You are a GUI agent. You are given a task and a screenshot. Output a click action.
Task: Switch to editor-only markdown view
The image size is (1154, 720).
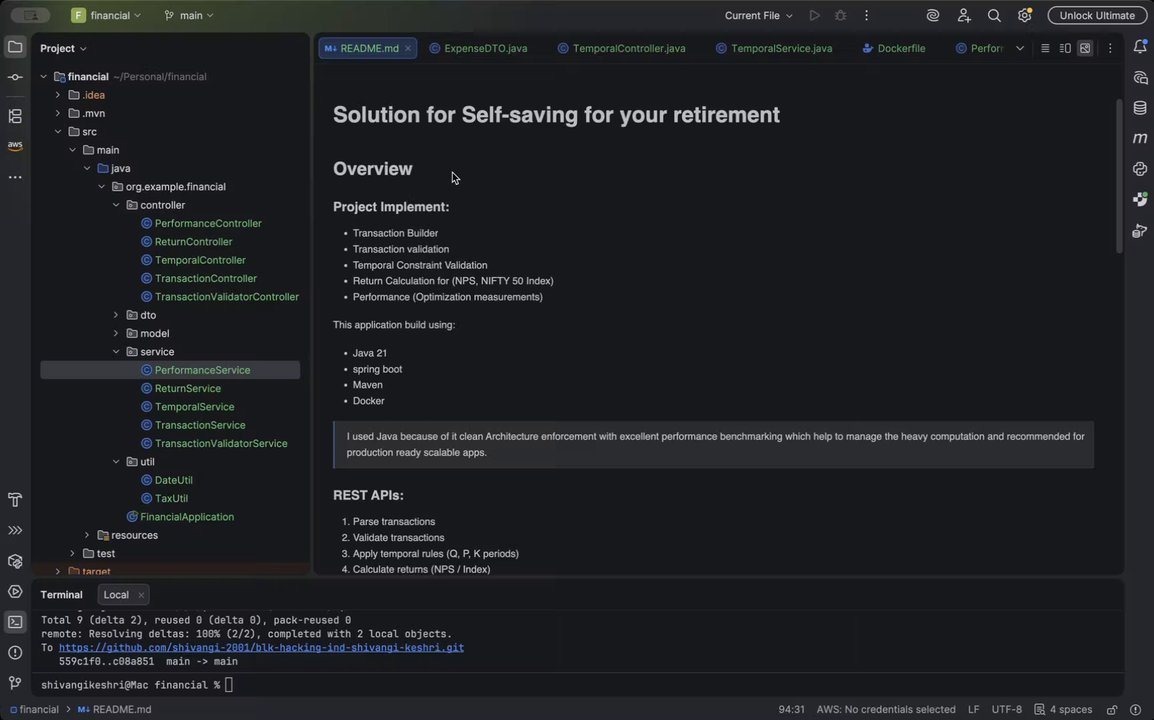coord(1045,48)
